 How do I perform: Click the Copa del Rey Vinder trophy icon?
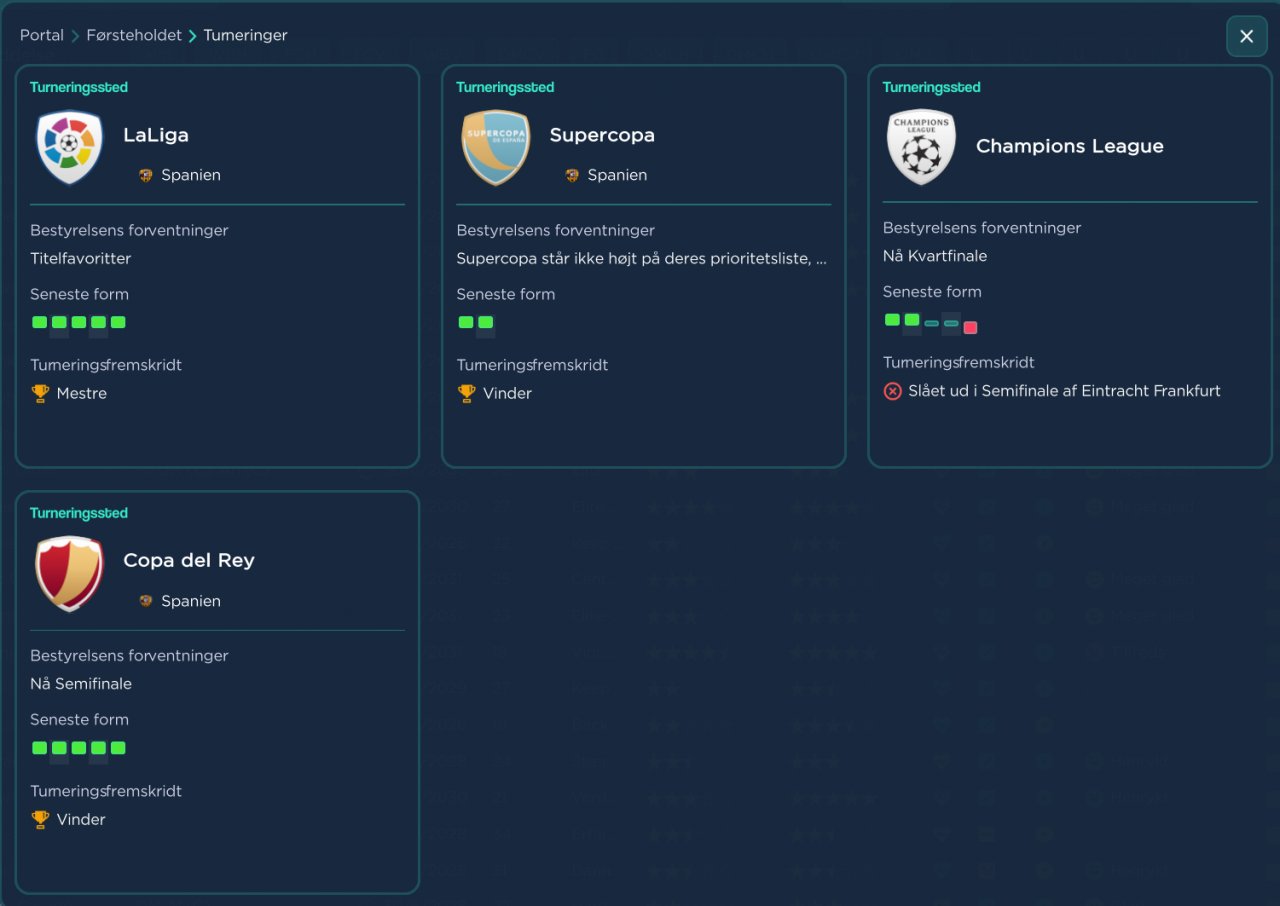click(40, 819)
